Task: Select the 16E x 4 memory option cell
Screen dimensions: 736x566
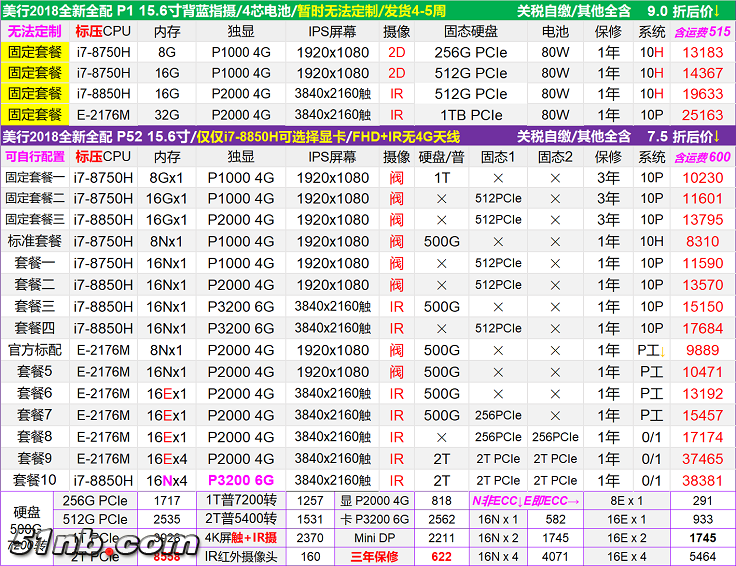Action: 627,556
